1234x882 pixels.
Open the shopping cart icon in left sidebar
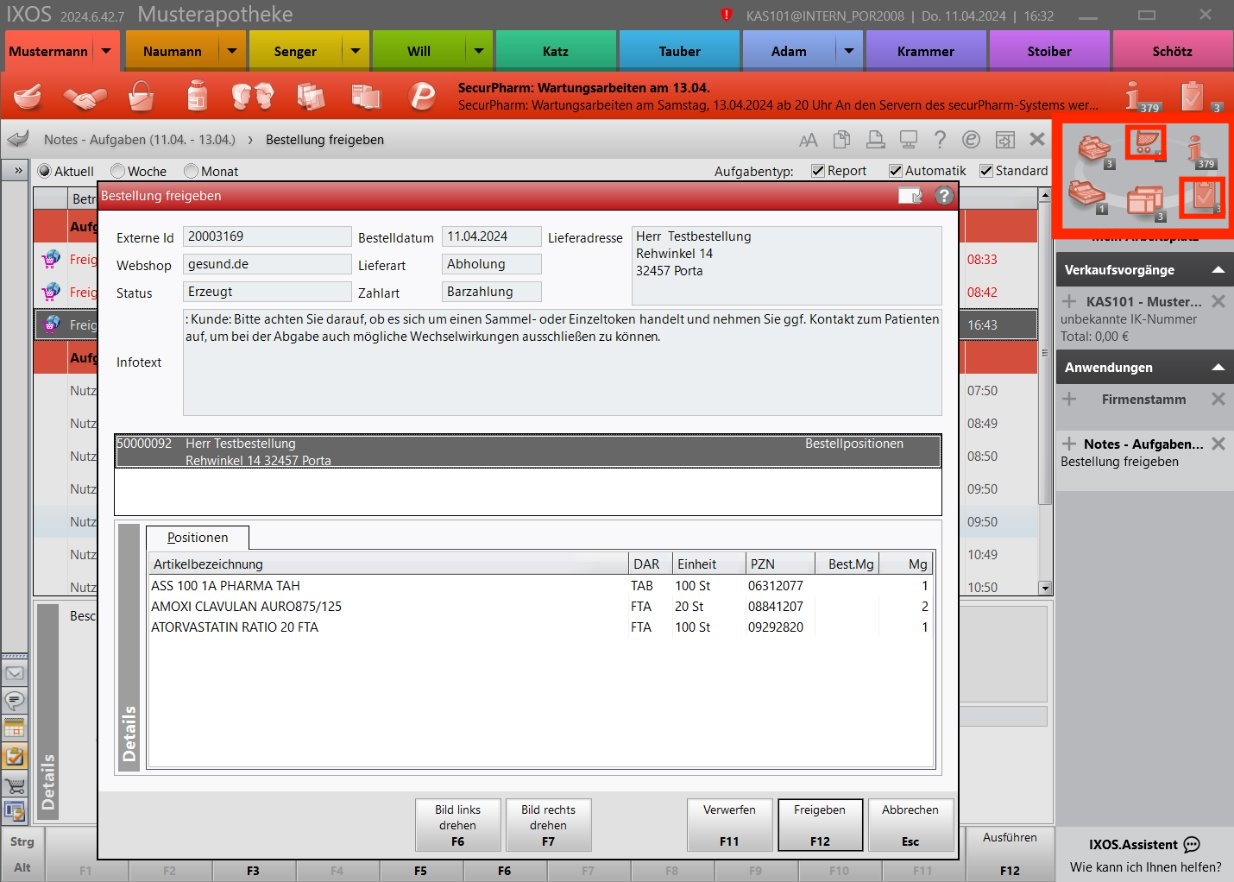(x=15, y=785)
